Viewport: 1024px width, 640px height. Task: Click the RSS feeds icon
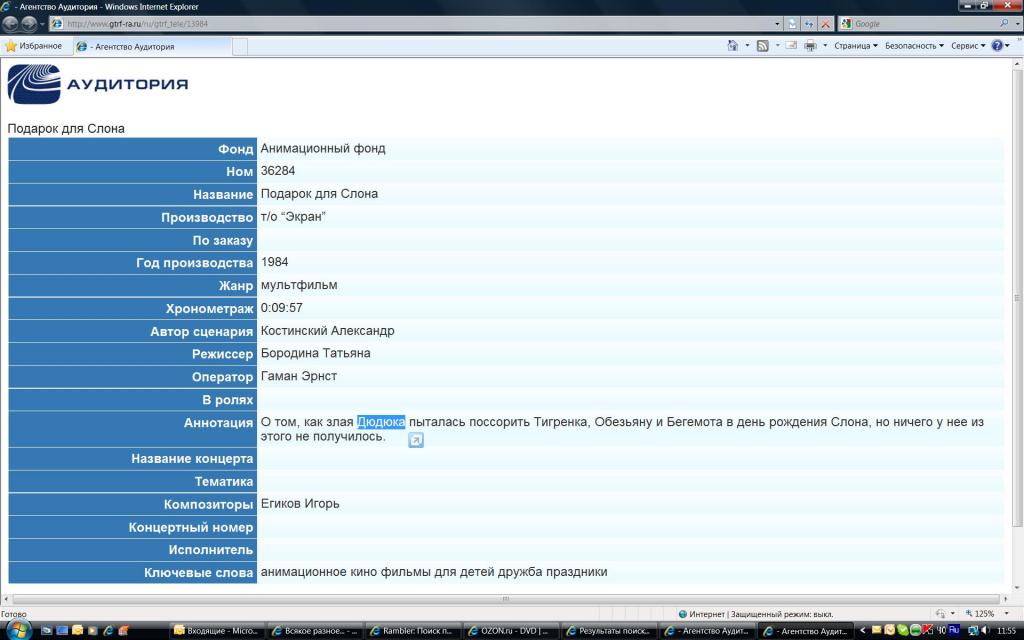point(762,46)
